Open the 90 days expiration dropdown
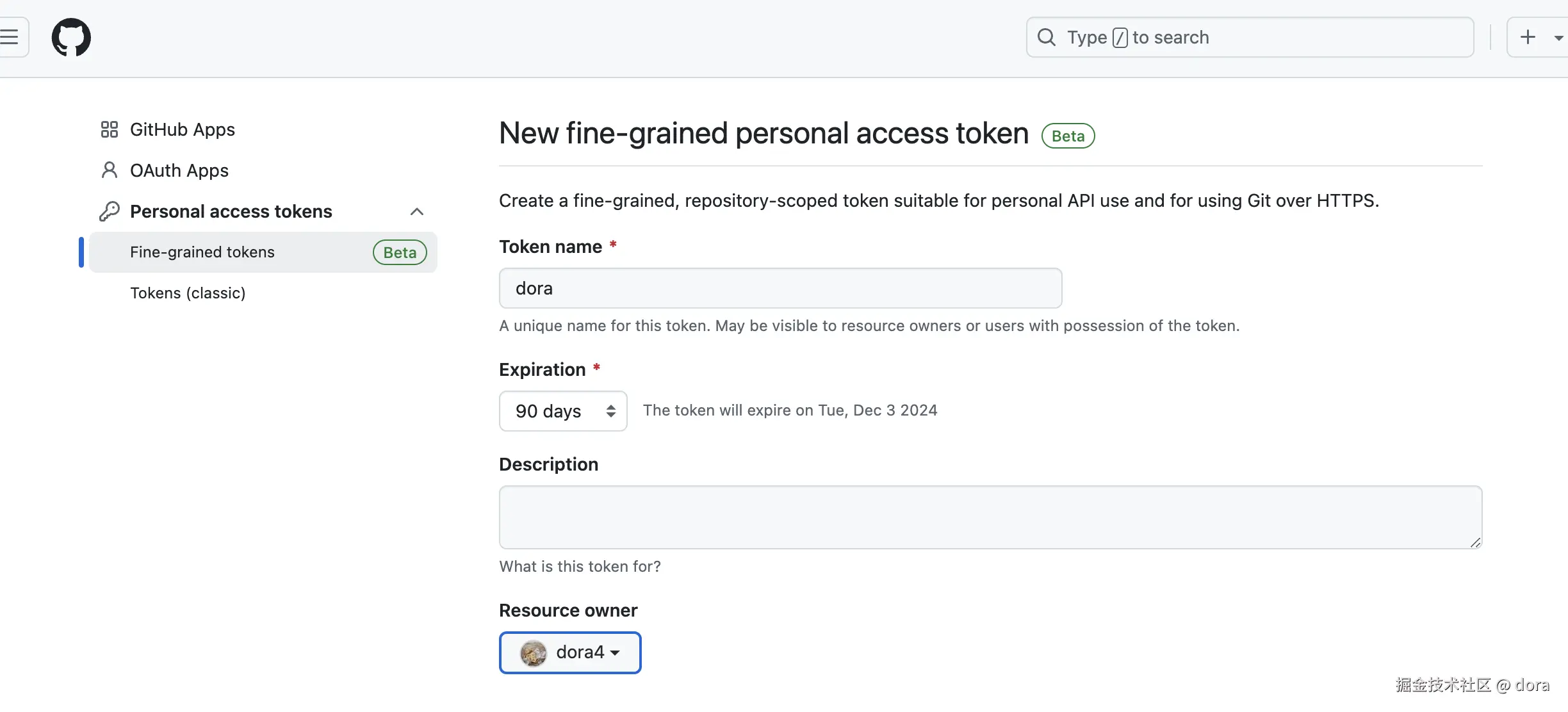 (x=562, y=411)
